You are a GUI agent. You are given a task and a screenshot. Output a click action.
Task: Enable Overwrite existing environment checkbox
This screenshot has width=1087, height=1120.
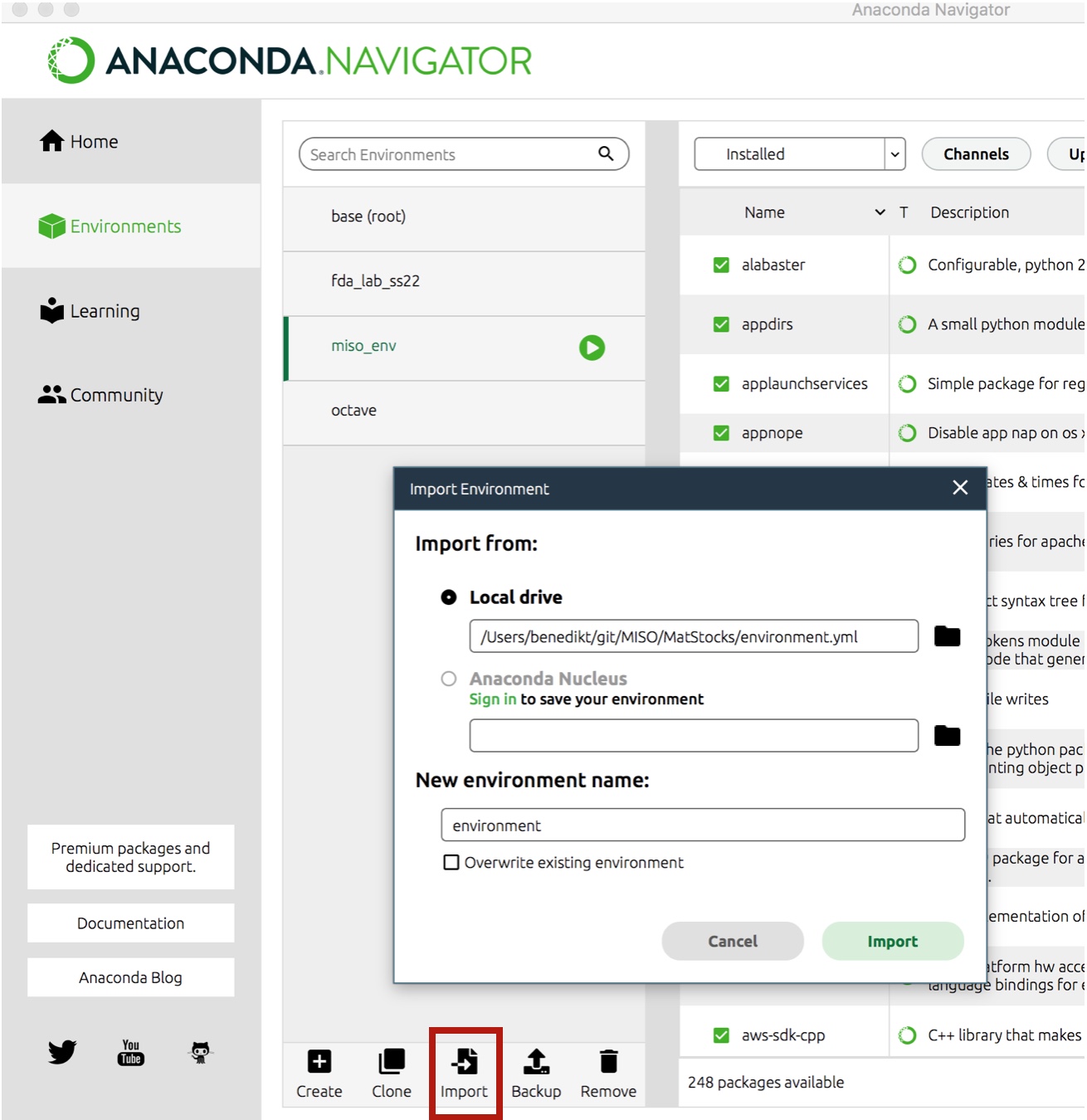[451, 863]
